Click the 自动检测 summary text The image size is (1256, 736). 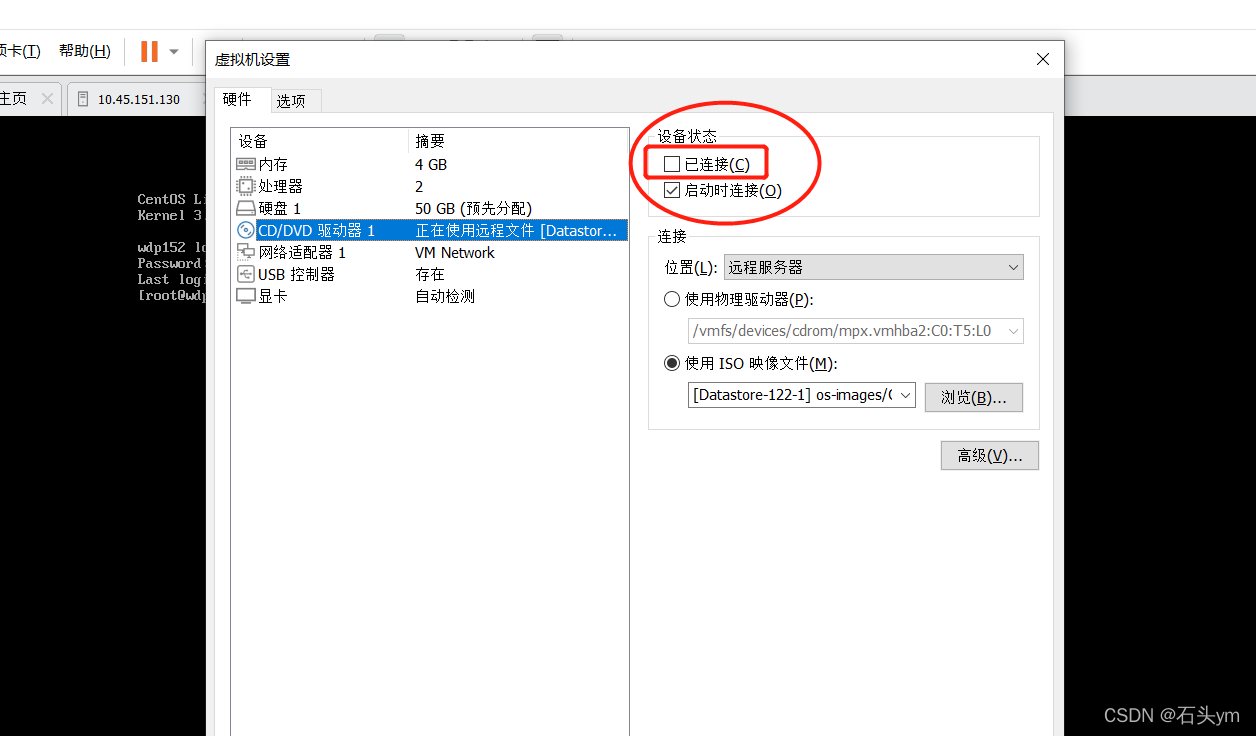tap(445, 296)
